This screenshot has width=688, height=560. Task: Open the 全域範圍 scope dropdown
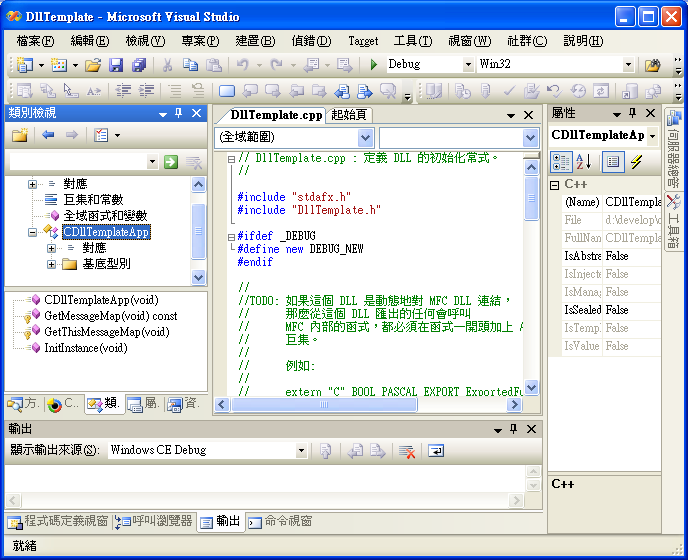point(365,138)
